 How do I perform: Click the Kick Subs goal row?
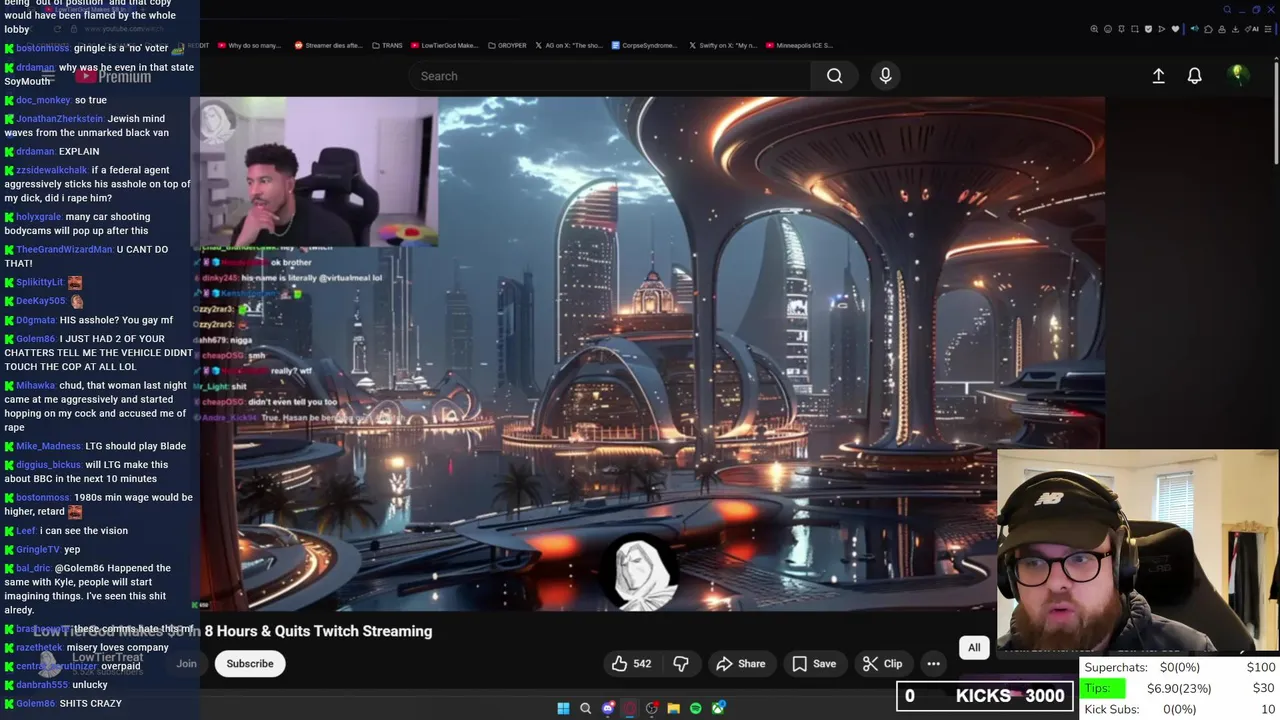point(1180,709)
